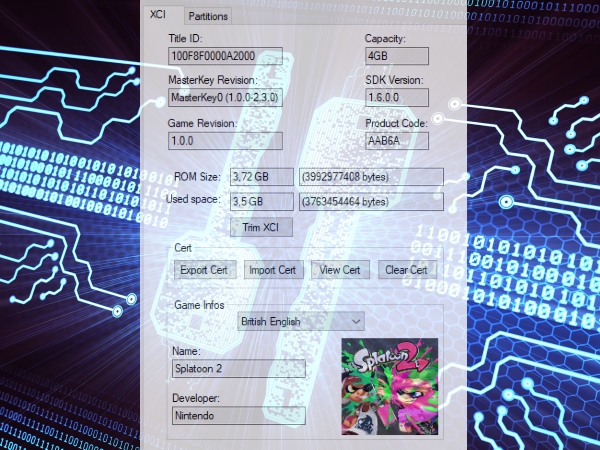
Task: Click the 'ROM Size:' label
Action: pos(197,177)
